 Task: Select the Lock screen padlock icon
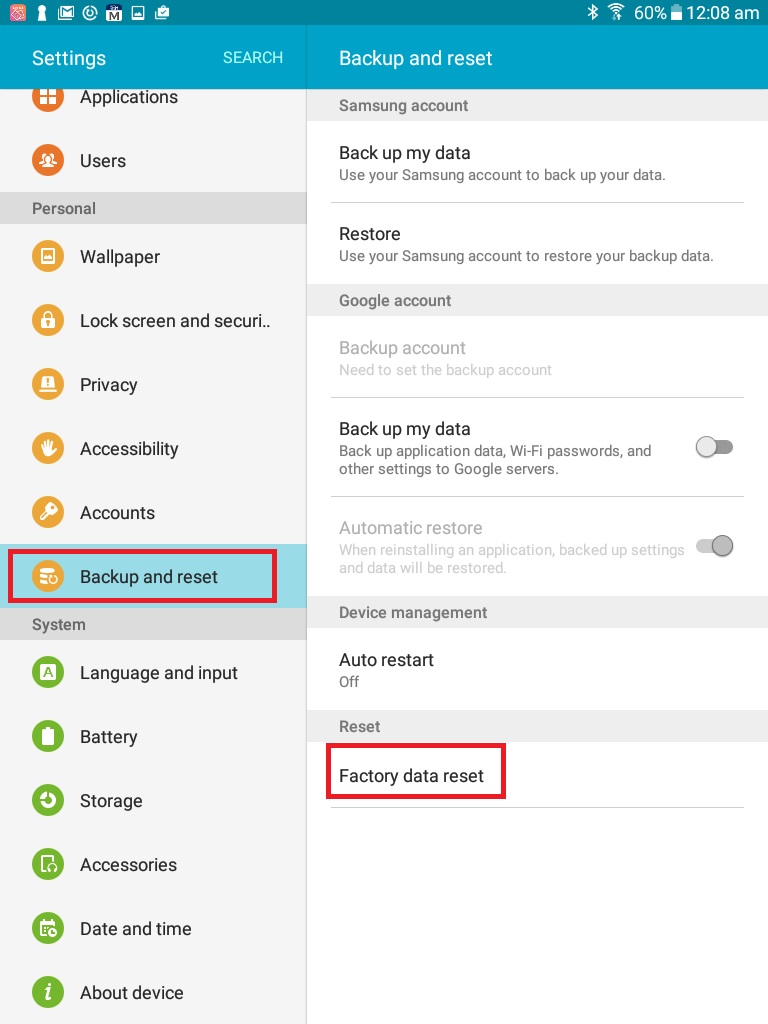48,320
